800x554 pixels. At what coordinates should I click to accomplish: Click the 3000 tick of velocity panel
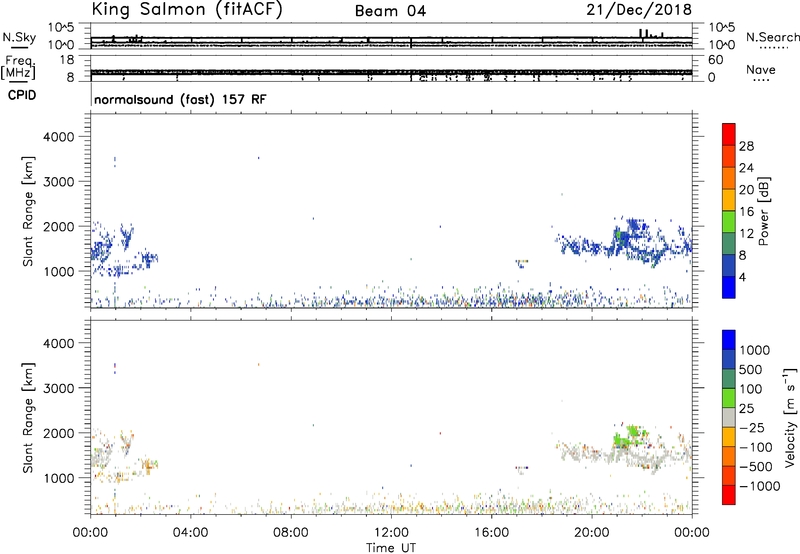59,388
